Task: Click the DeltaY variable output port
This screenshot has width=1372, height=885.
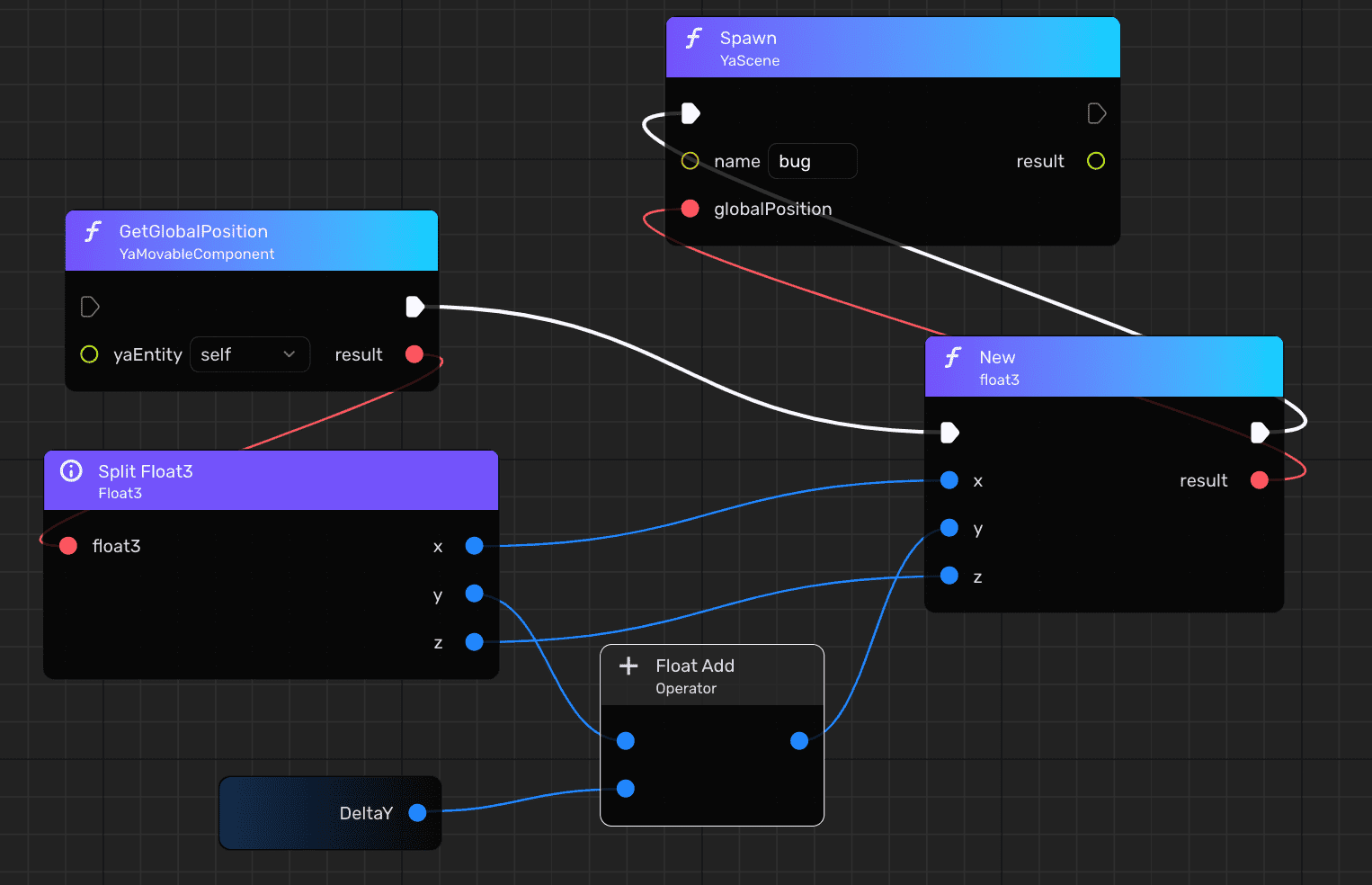Action: 417,813
